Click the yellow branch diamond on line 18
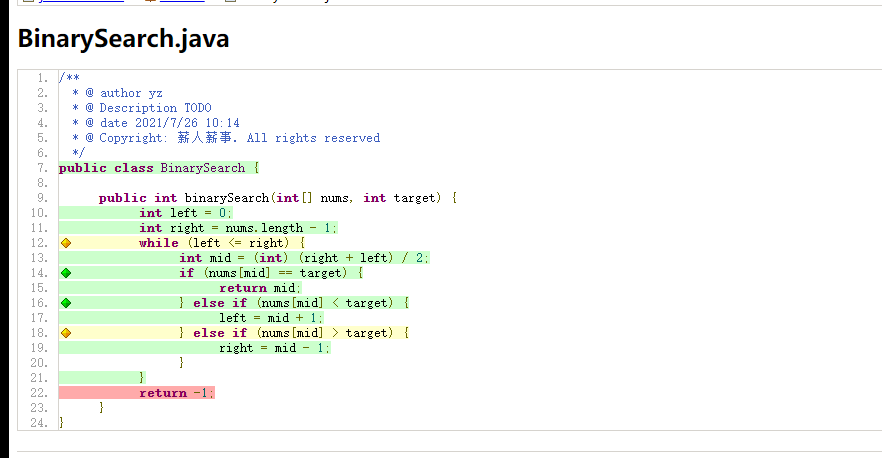The height and width of the screenshot is (458, 882). point(66,333)
